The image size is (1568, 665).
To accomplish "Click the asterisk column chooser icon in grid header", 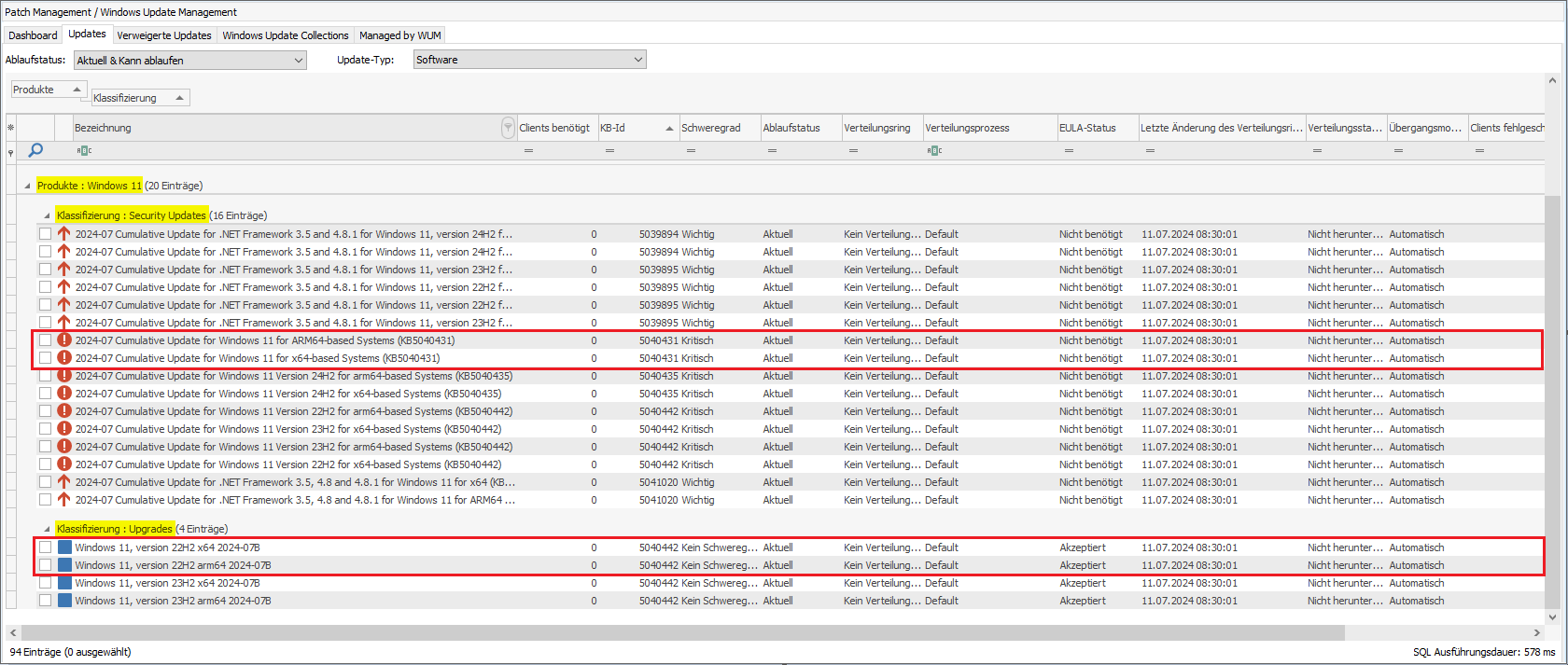I will pos(10,128).
